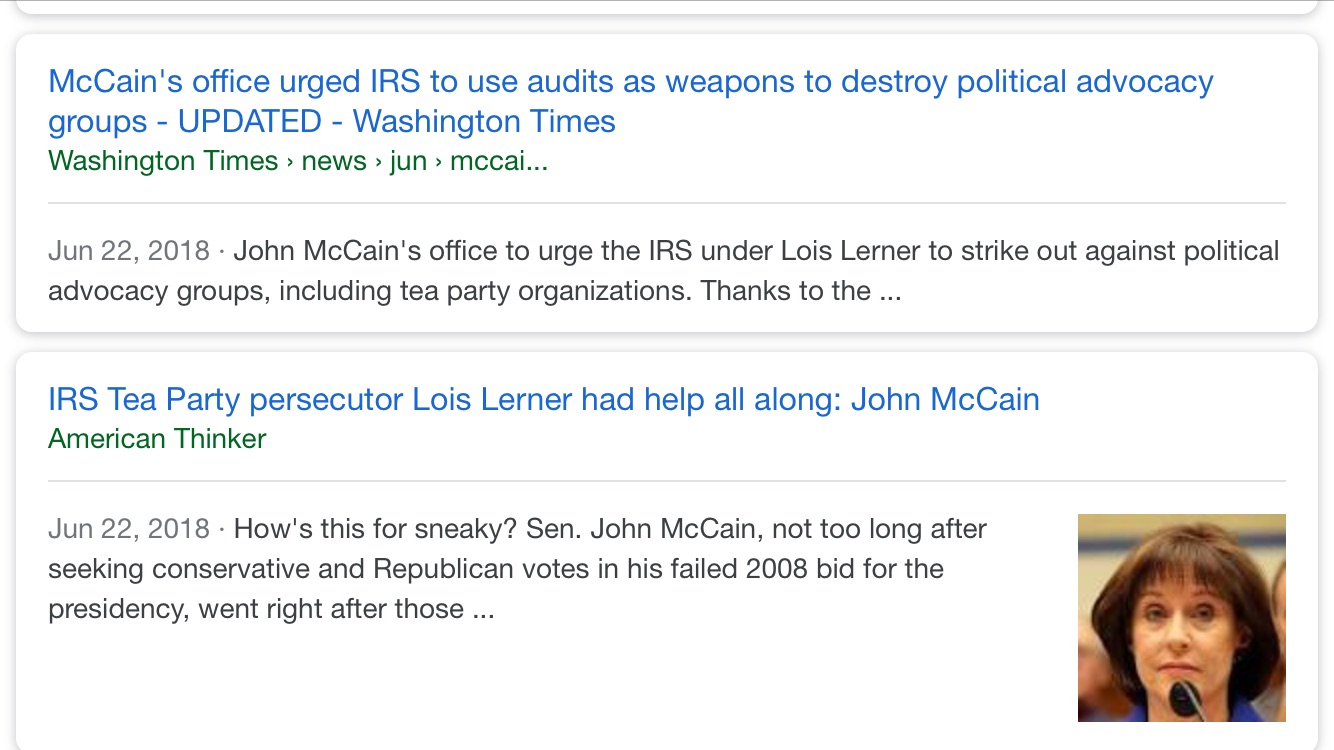Select the green "American Thinker" source label
Screen dimensions: 1334x750
157,439
